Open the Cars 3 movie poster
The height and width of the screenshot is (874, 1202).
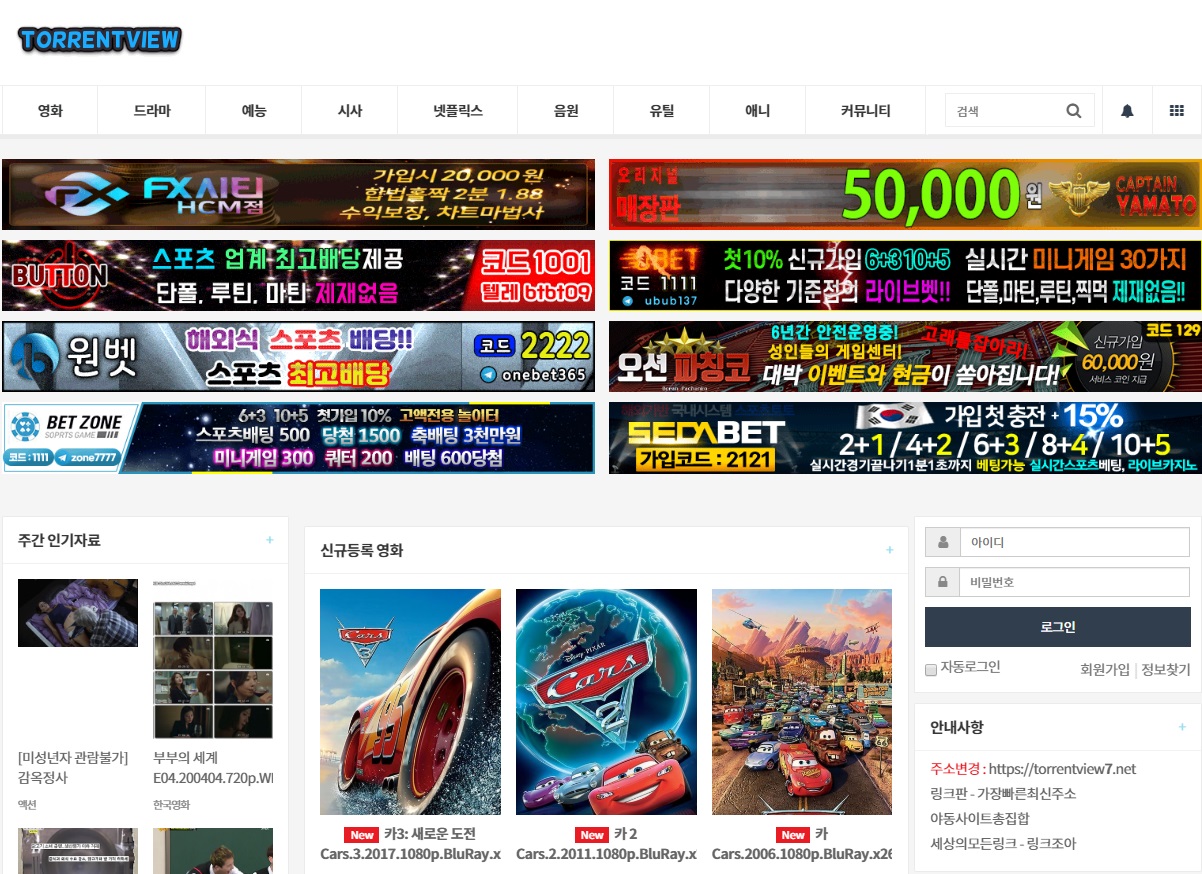[410, 702]
